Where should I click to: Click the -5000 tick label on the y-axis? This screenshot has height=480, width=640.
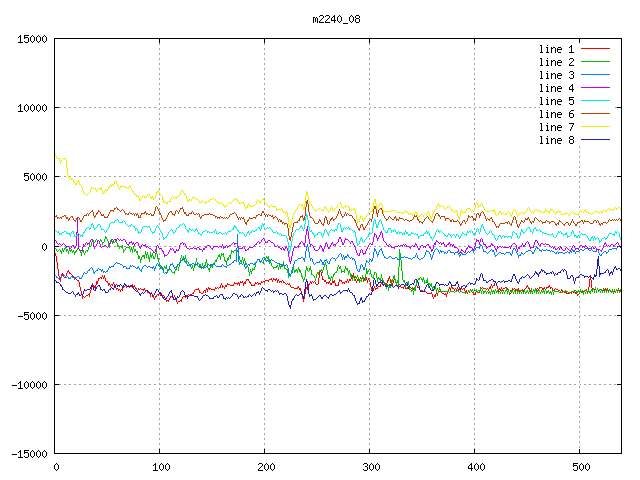click(x=32, y=315)
